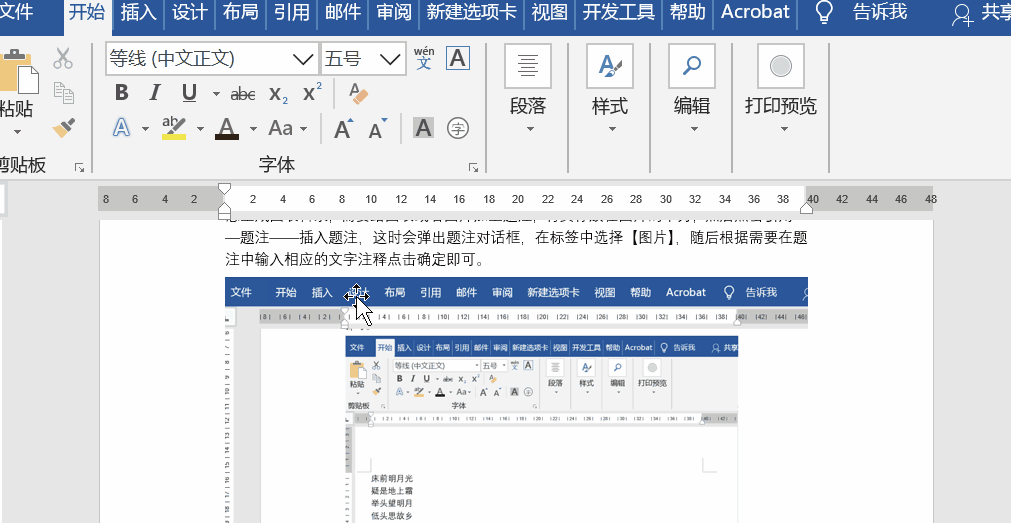Image resolution: width=1011 pixels, height=523 pixels.
Task: Expand the text effects dropdown arrow
Action: pos(145,128)
